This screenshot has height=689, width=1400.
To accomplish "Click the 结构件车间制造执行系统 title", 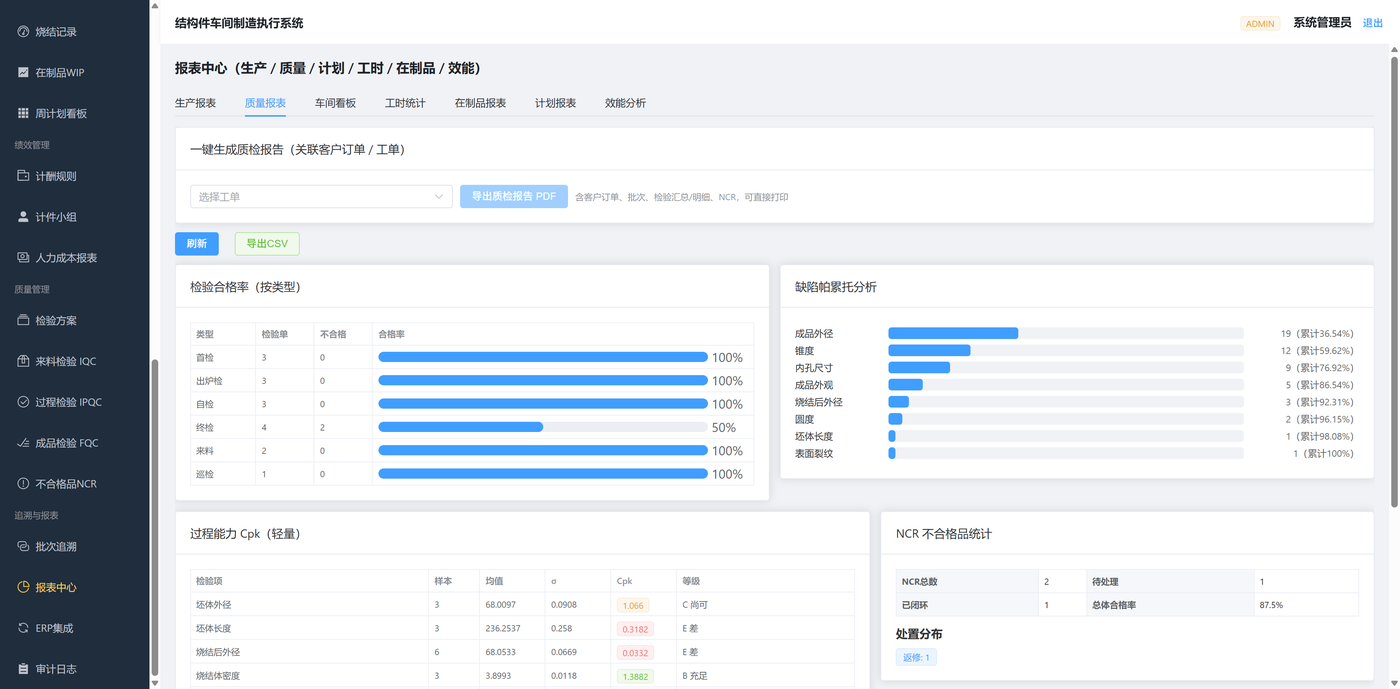I will click(x=239, y=23).
